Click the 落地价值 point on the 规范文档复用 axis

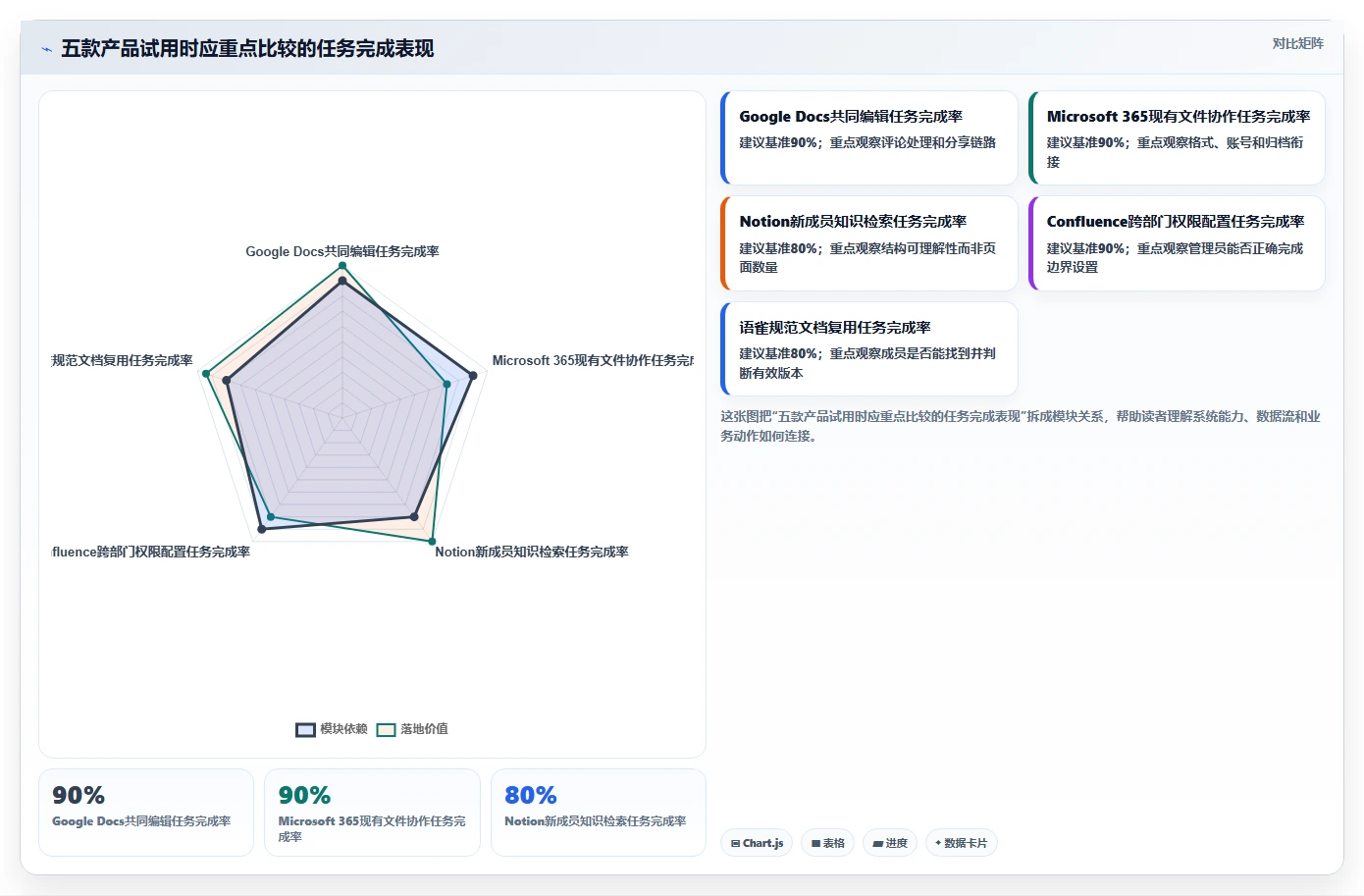click(x=206, y=373)
